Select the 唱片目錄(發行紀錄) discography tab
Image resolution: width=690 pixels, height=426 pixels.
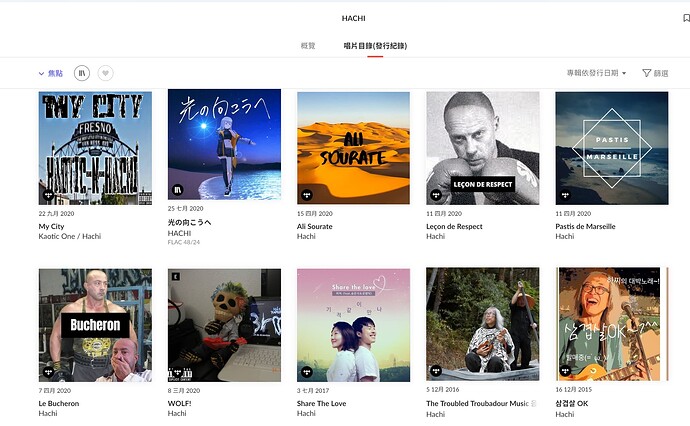click(x=375, y=46)
